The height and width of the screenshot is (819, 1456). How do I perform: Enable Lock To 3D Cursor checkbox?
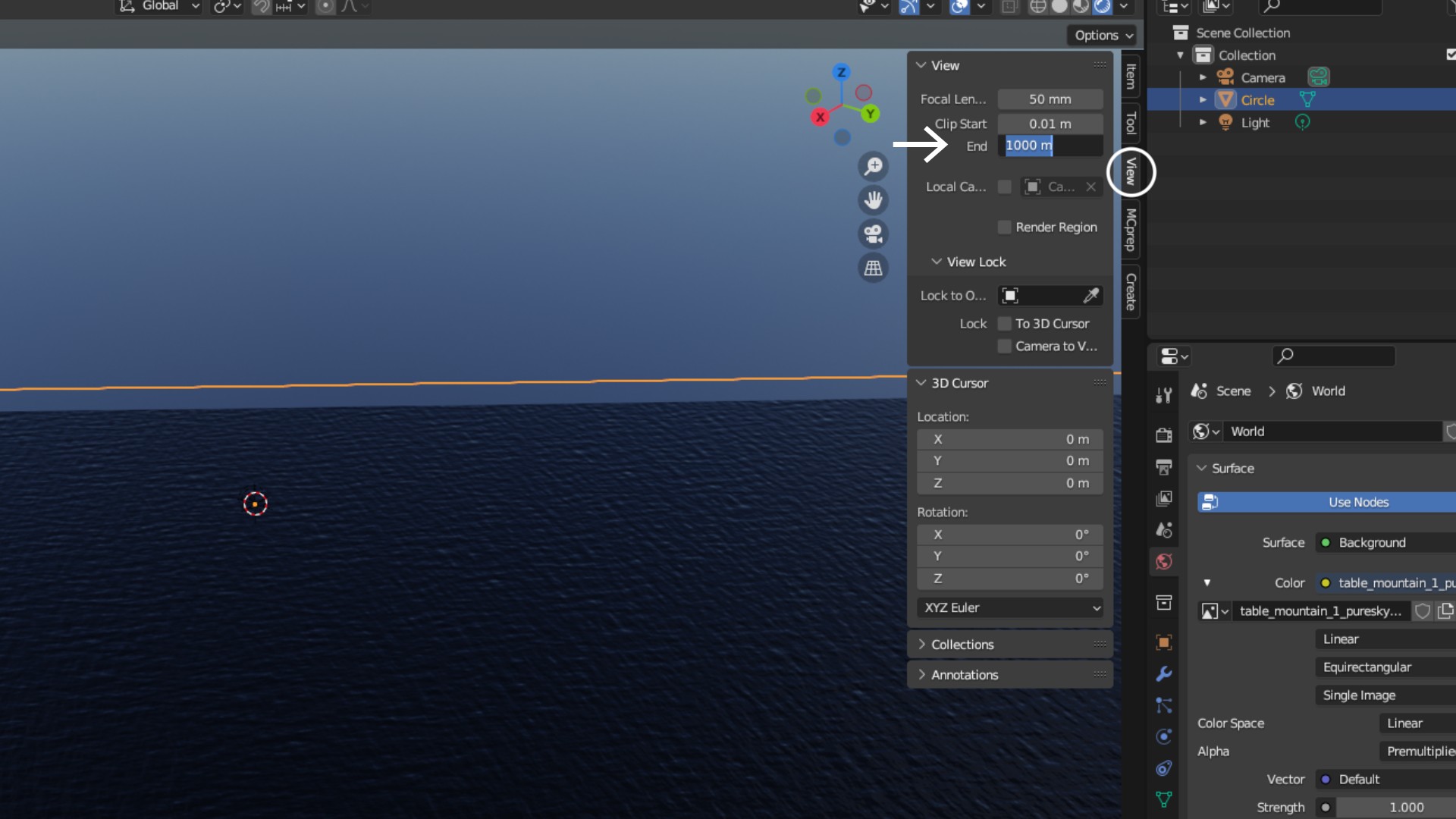coord(1005,324)
